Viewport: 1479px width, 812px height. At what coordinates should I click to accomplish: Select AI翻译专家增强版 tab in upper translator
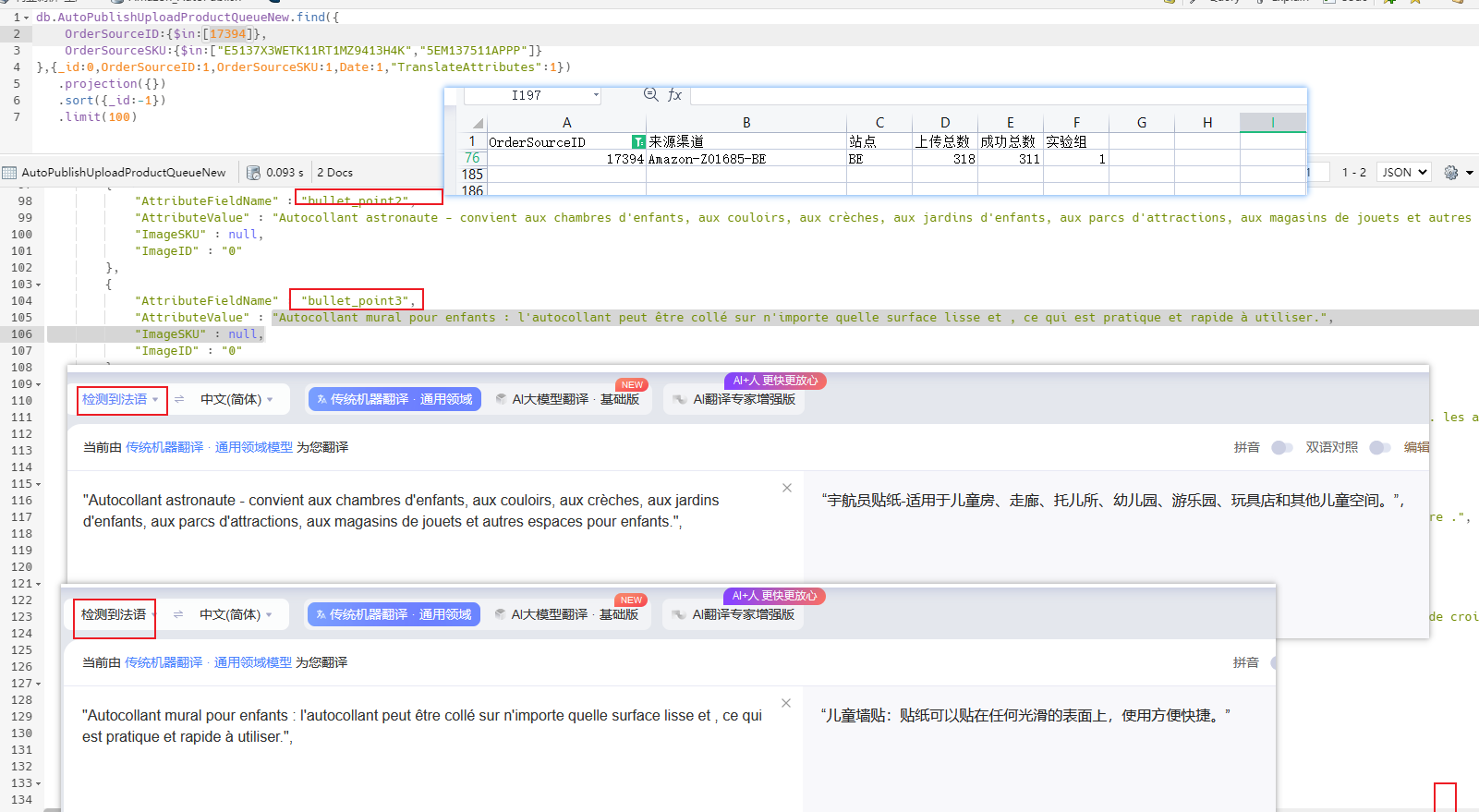pos(734,399)
